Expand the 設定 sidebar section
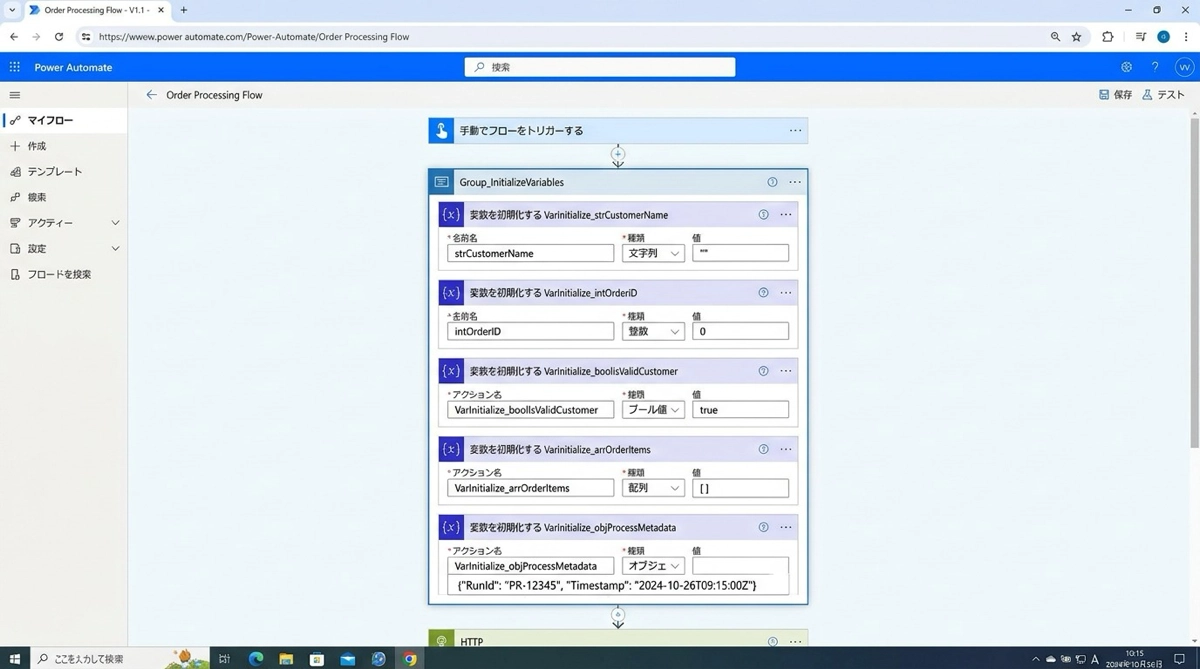The width and height of the screenshot is (1200, 669). 115,249
